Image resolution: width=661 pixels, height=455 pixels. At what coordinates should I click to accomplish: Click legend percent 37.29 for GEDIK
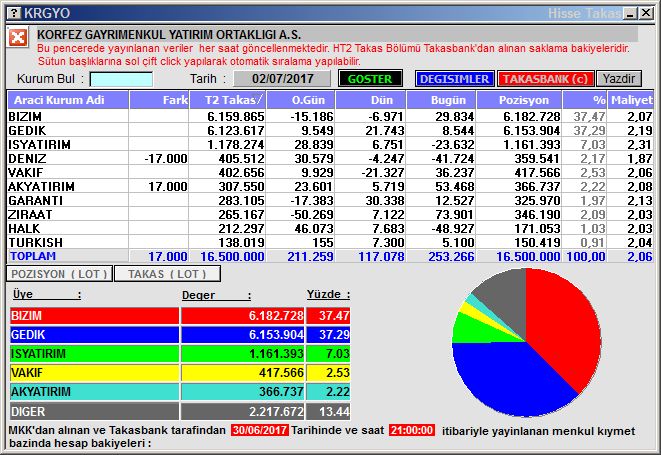(x=334, y=335)
